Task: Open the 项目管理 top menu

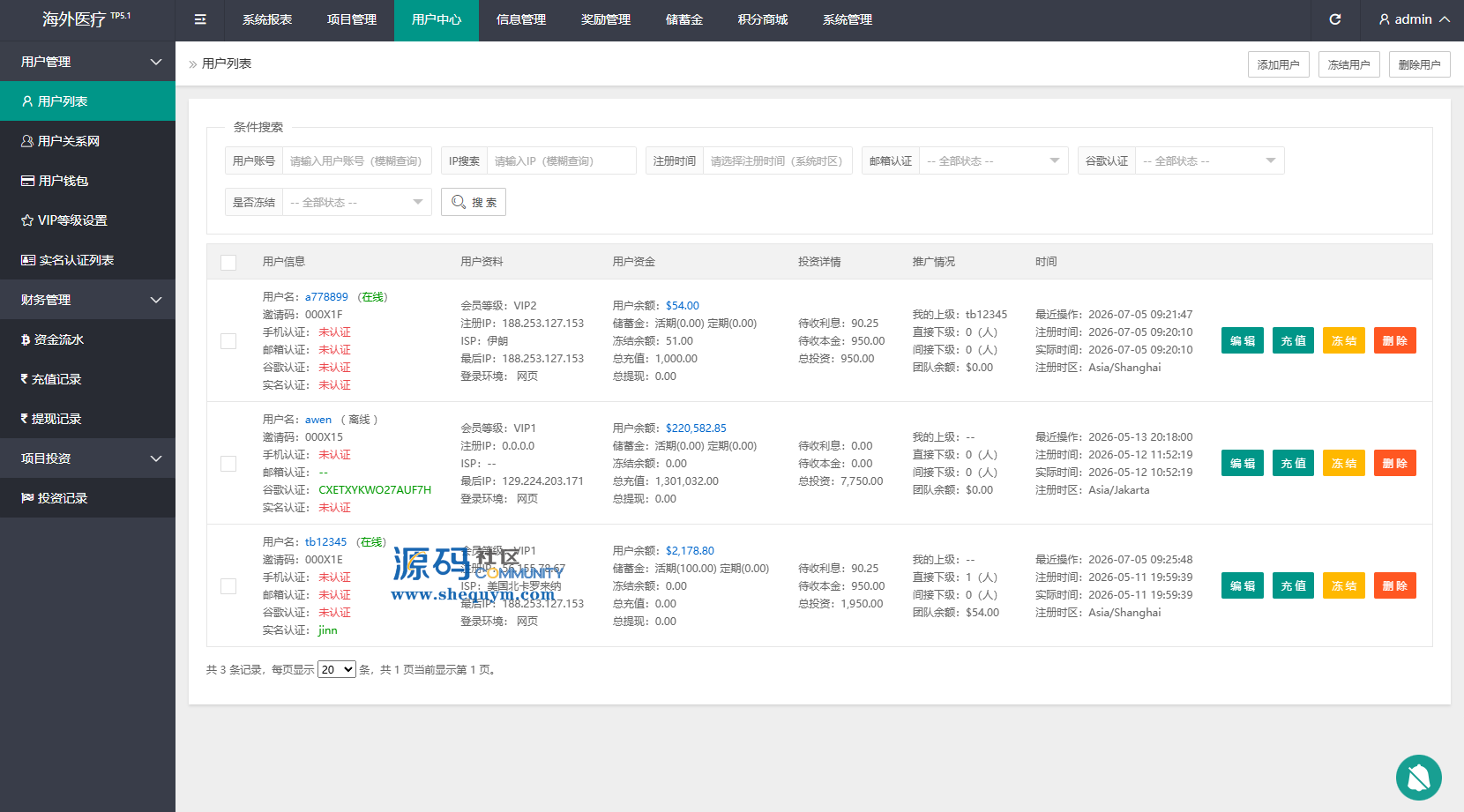Action: 352,19
